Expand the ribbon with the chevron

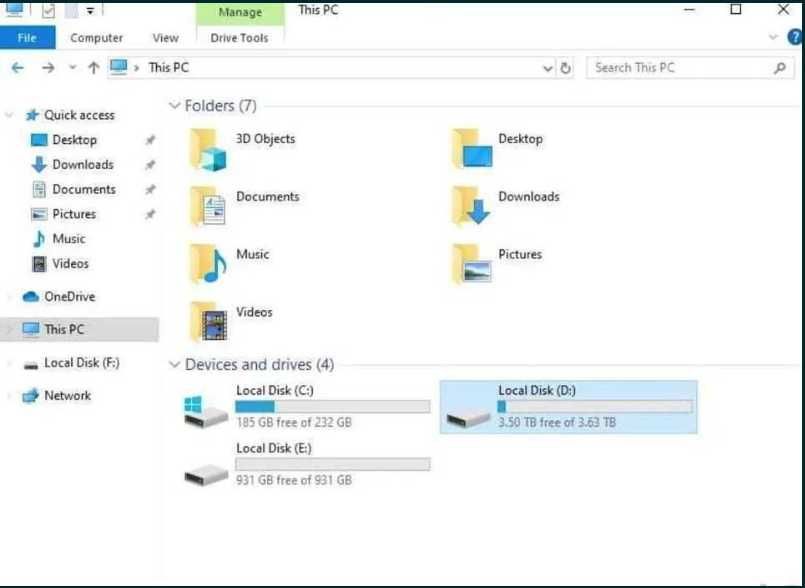tap(773, 37)
